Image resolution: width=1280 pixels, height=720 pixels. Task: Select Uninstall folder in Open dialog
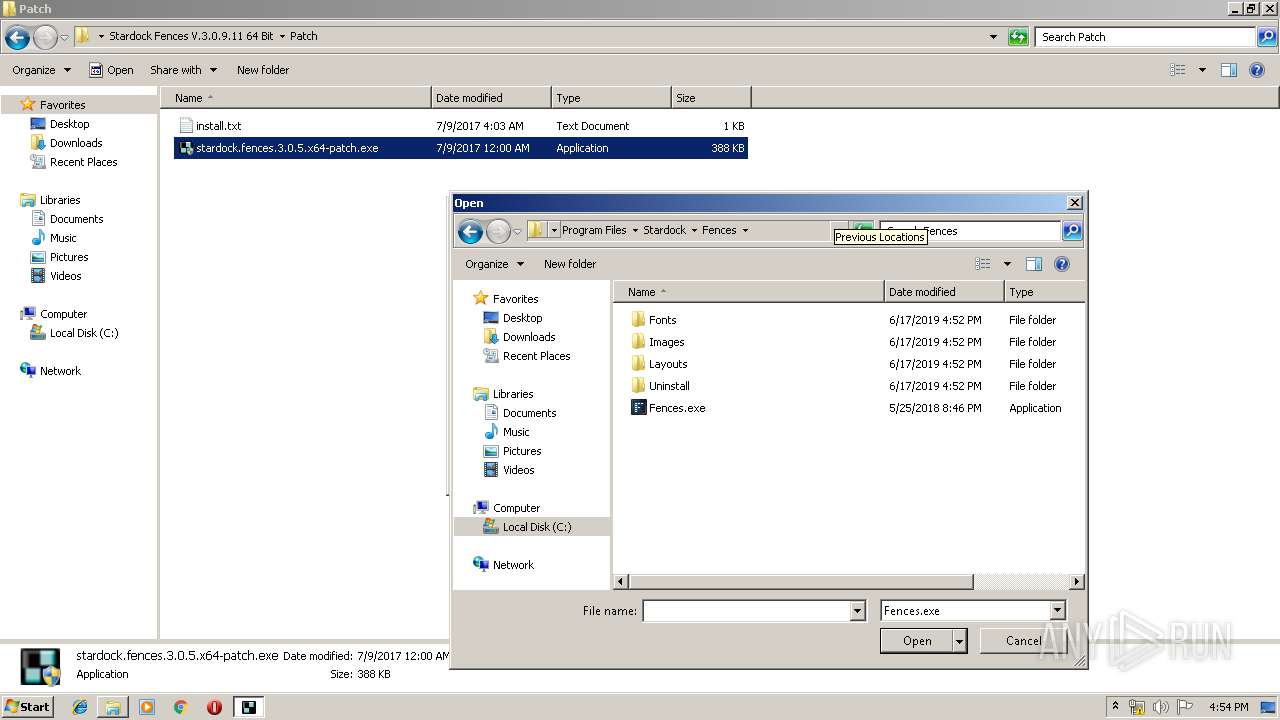660,386
